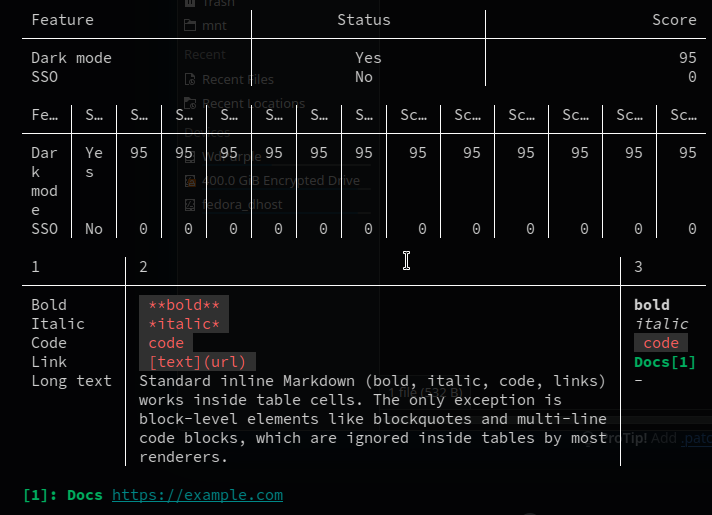Click the rendered slanted 'italic' cell
The image size is (712, 515).
click(661, 324)
